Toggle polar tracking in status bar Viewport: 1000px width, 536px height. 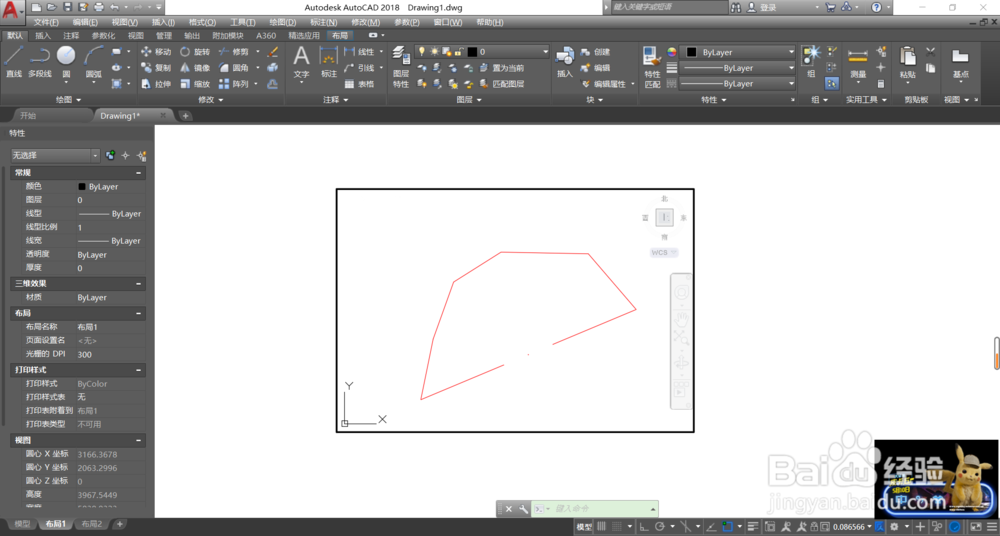660,526
